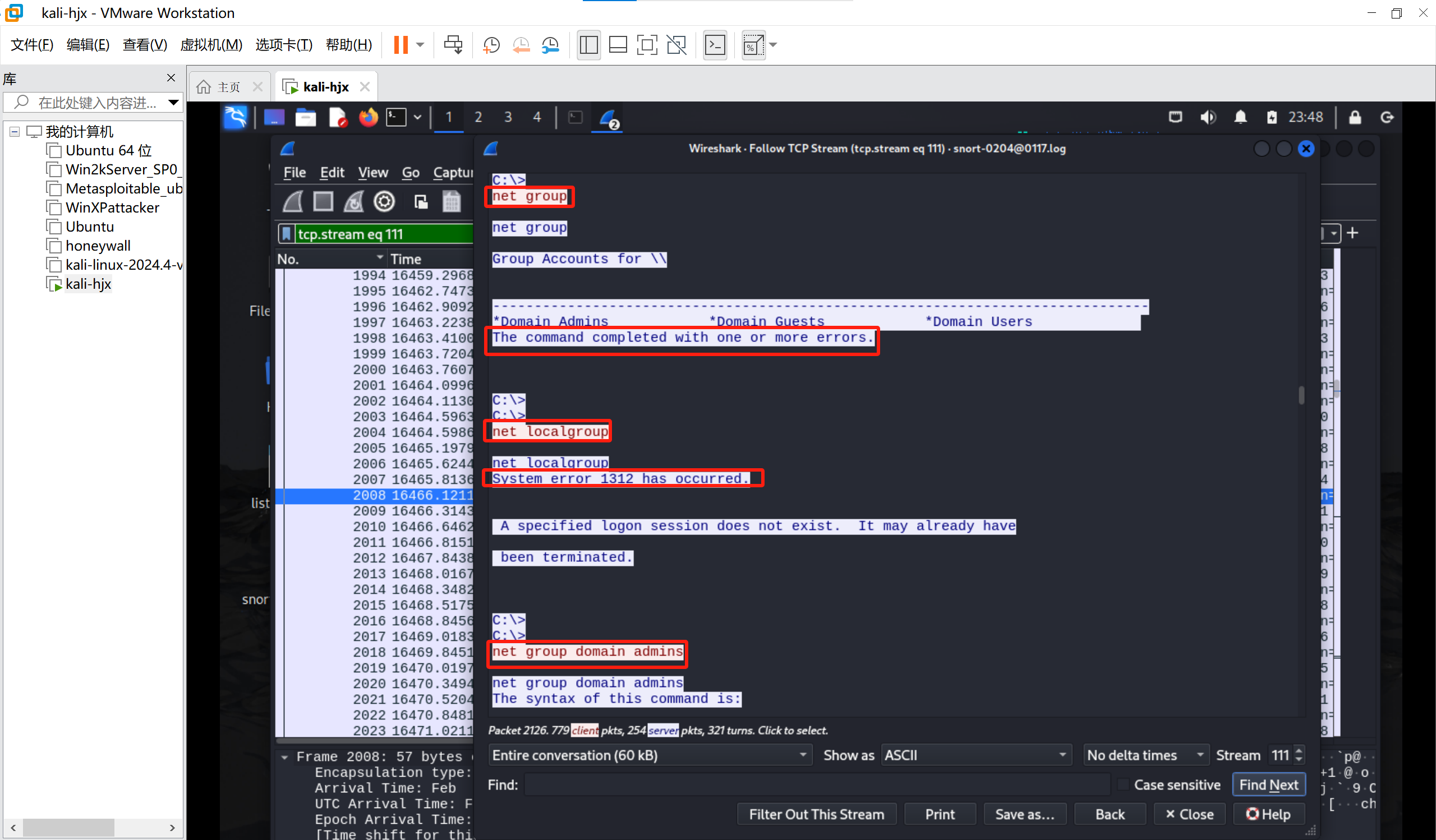Toggle the Case sensitive checkbox

coord(1123,784)
